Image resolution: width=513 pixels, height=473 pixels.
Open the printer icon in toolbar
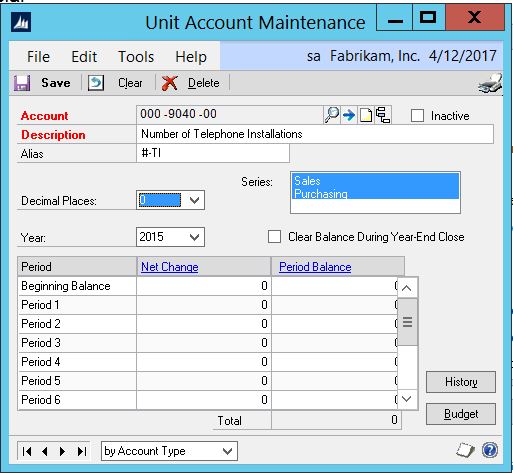pyautogui.click(x=490, y=83)
